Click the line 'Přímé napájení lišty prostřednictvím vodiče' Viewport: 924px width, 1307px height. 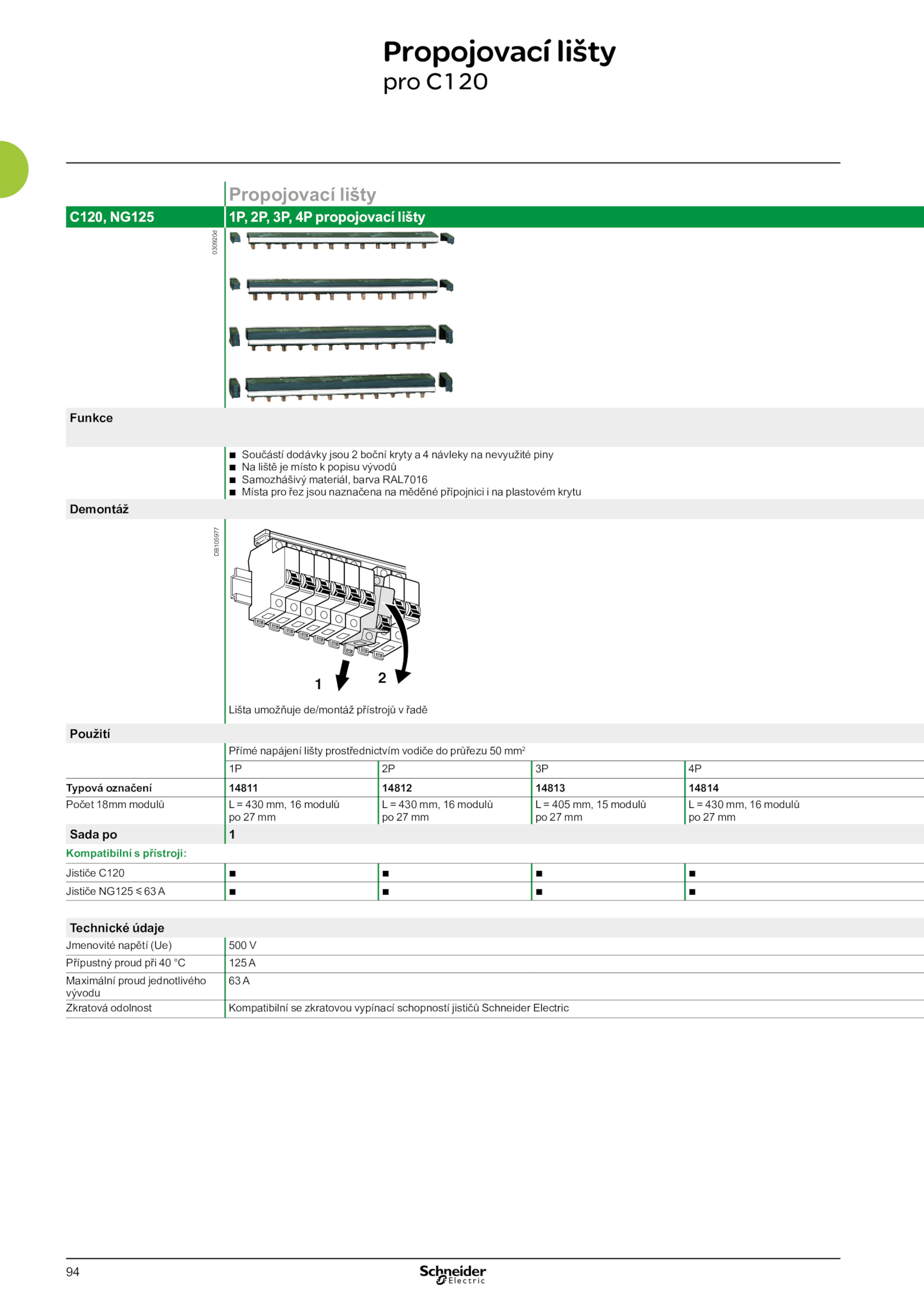pyautogui.click(x=377, y=751)
